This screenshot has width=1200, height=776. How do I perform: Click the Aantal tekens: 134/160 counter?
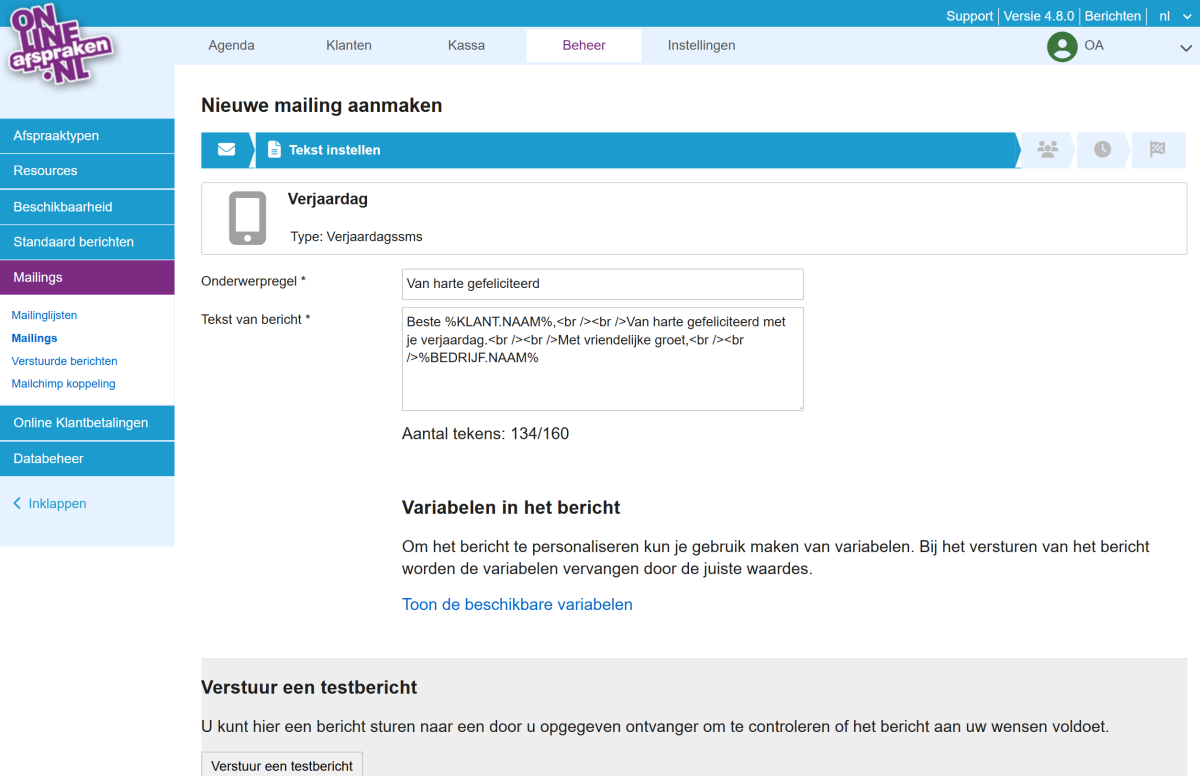point(485,434)
